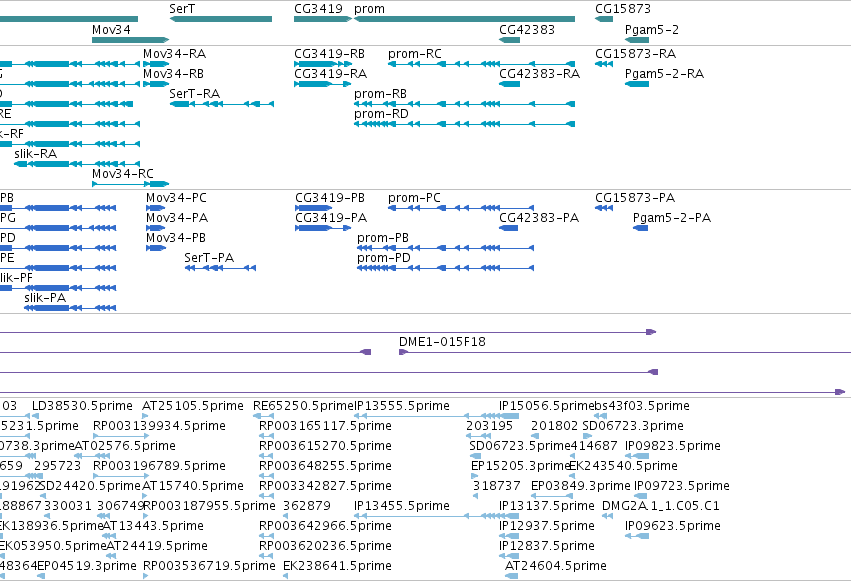Select the CG3419 gene bar

click(x=323, y=19)
